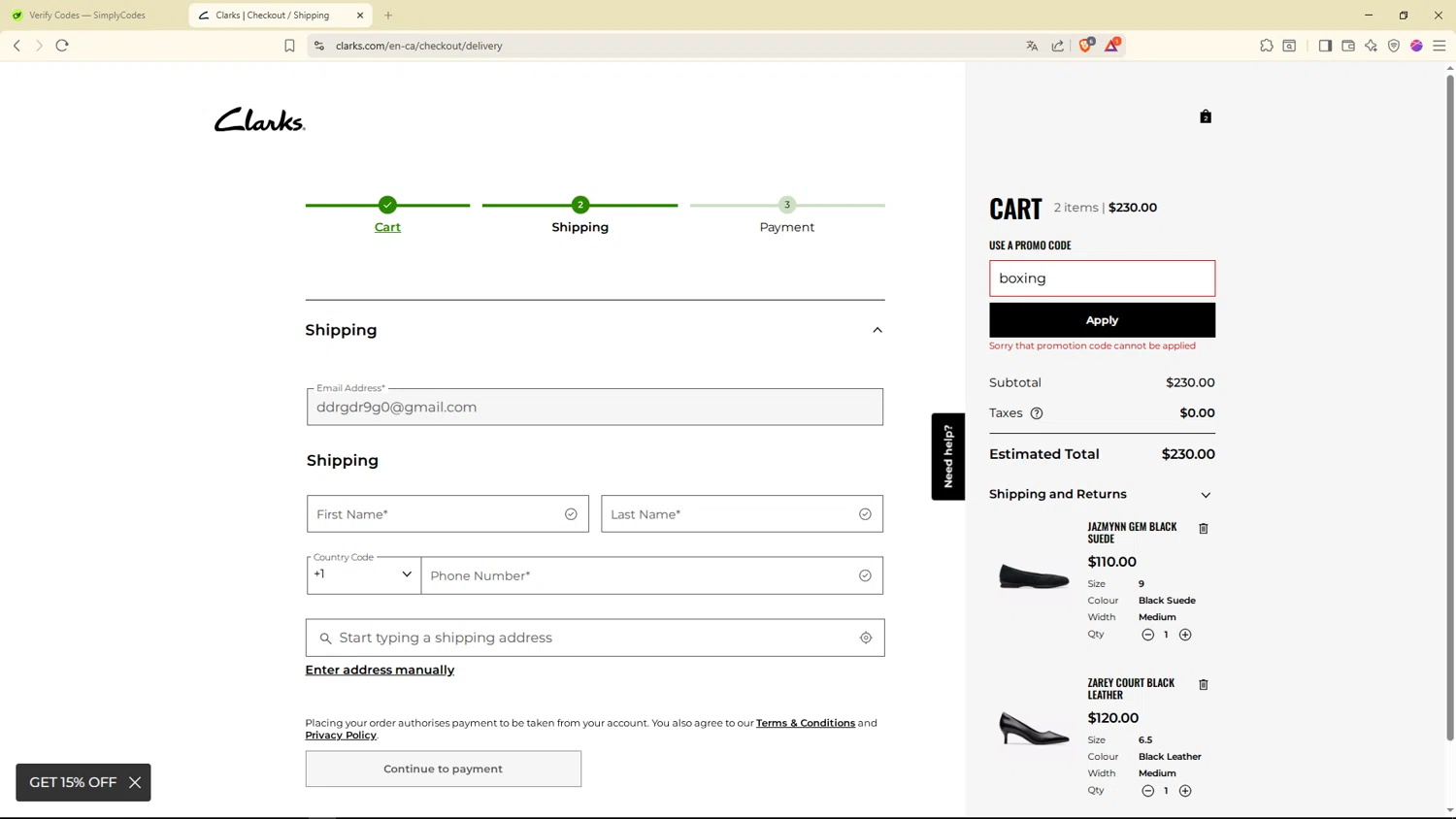The image size is (1456, 819).
Task: Open site information icon in address bar
Action: 318,46
